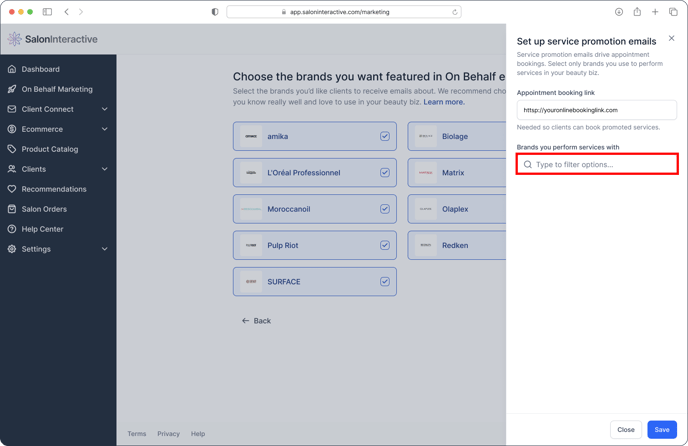This screenshot has height=446, width=688.
Task: Show the tab overview
Action: click(x=673, y=12)
